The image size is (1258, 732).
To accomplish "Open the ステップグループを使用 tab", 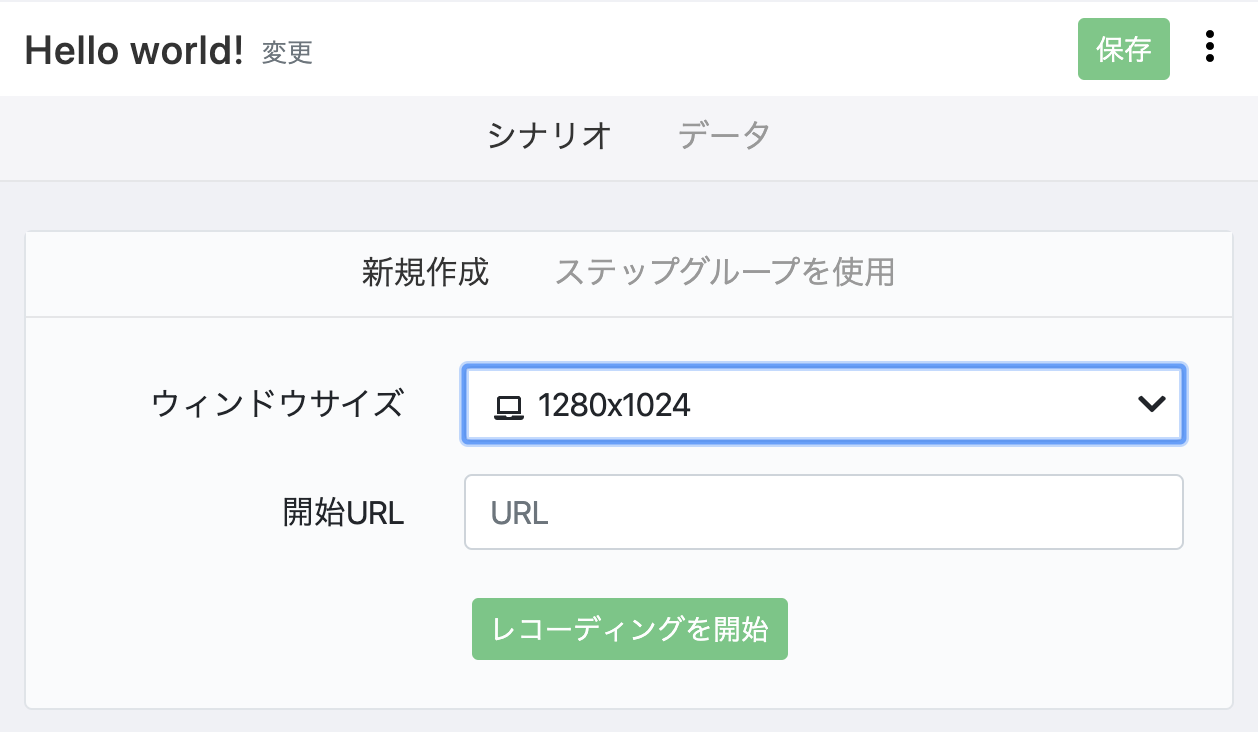I will [x=724, y=272].
